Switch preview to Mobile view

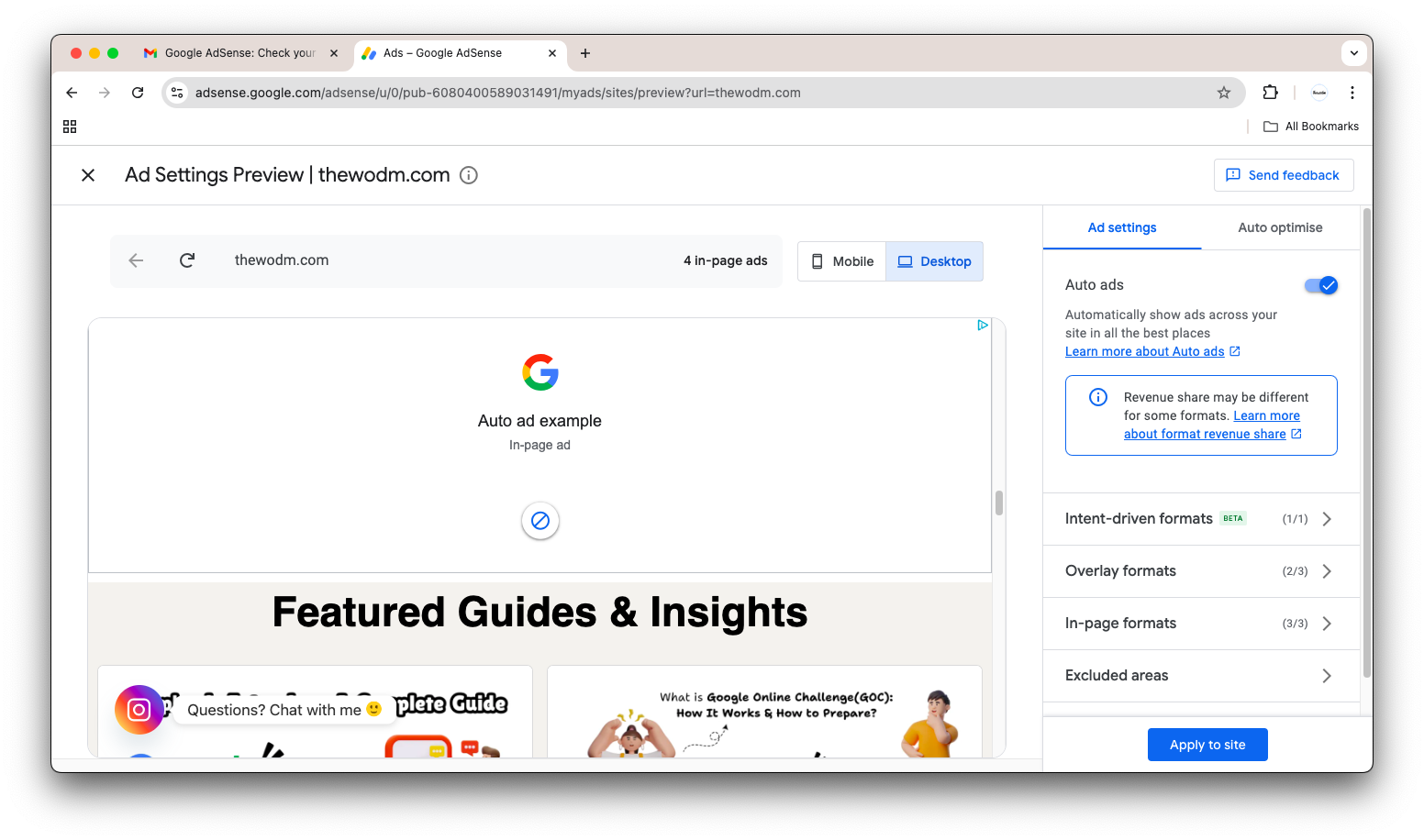click(842, 261)
